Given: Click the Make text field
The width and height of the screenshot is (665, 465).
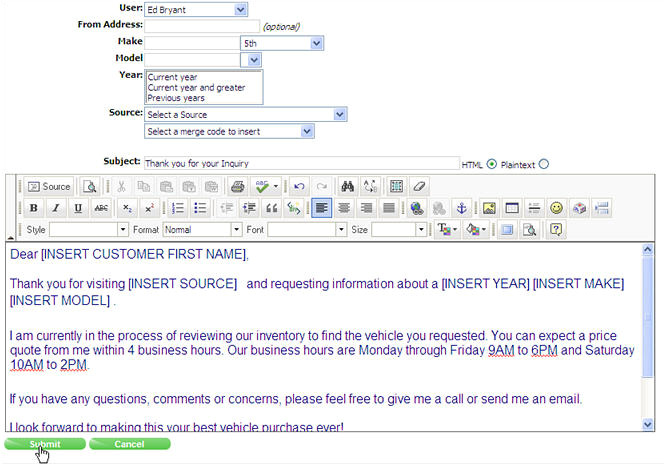Looking at the screenshot, I should coord(192,43).
